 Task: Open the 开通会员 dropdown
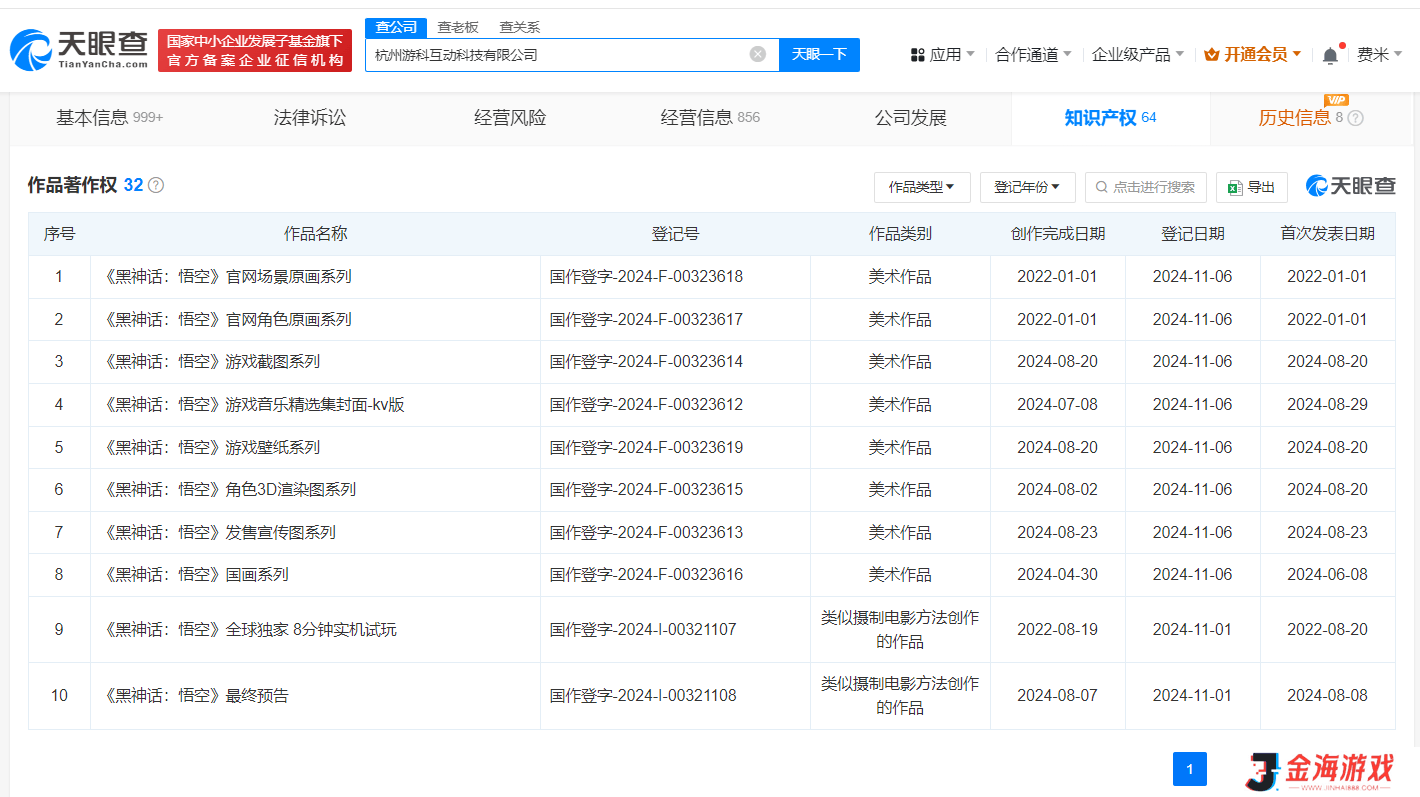[x=1252, y=55]
